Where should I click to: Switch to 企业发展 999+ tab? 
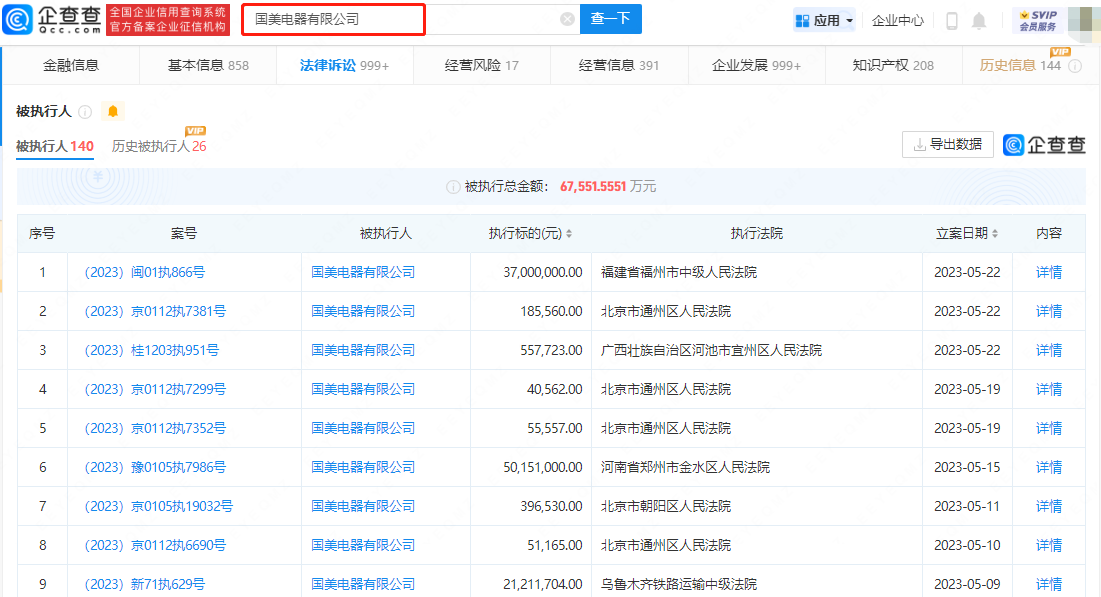756,65
